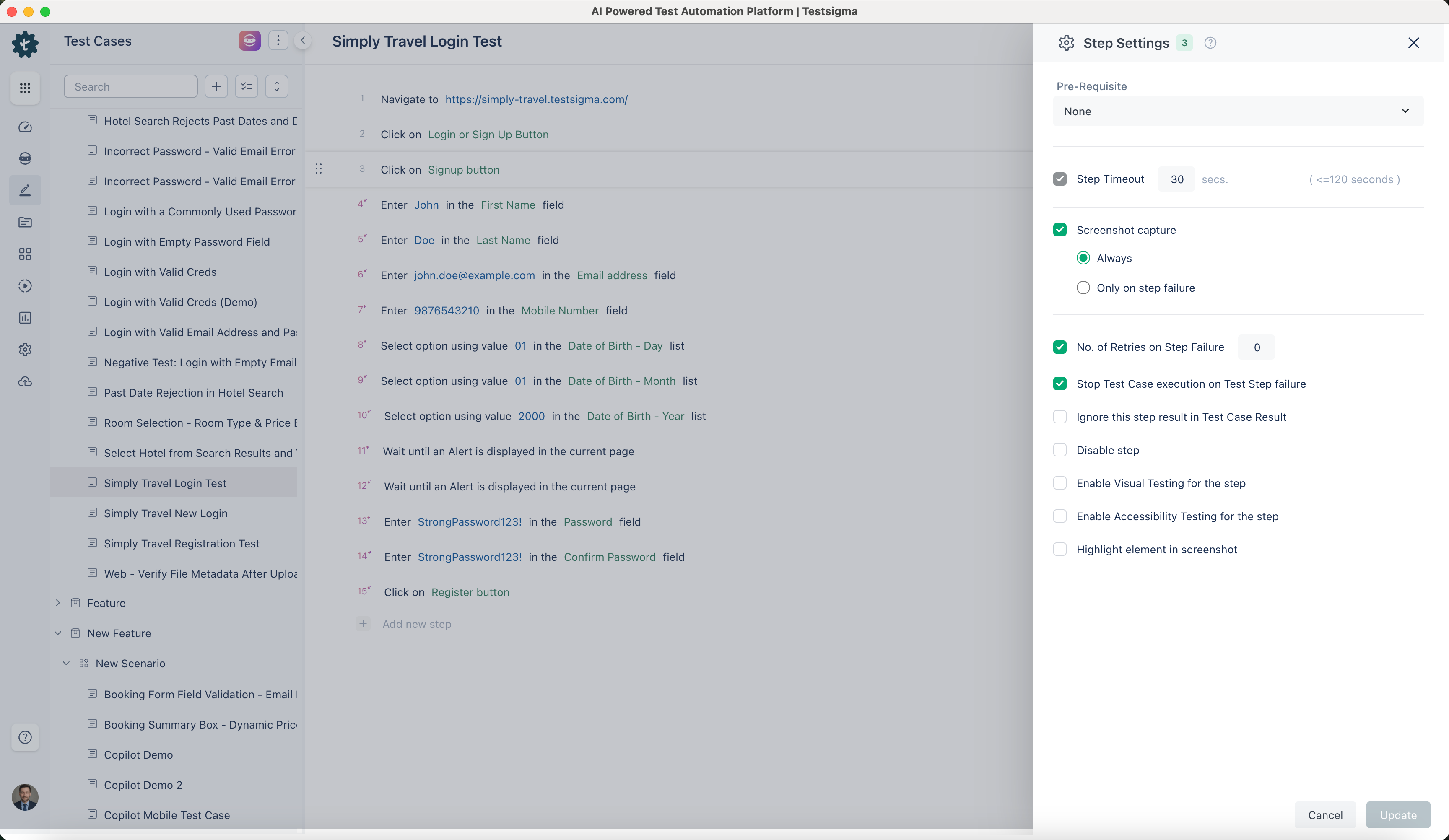The image size is (1449, 840).
Task: Click the Testsigma logo icon
Action: pos(25,44)
